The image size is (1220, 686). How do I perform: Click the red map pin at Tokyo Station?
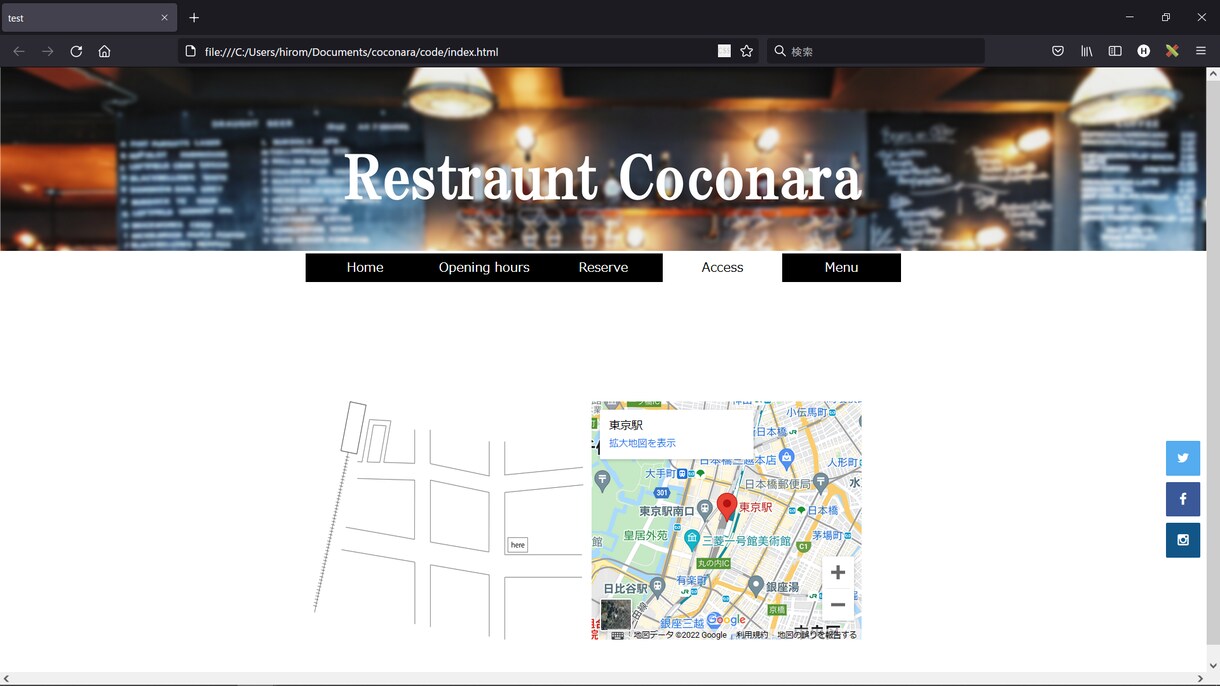click(x=727, y=507)
